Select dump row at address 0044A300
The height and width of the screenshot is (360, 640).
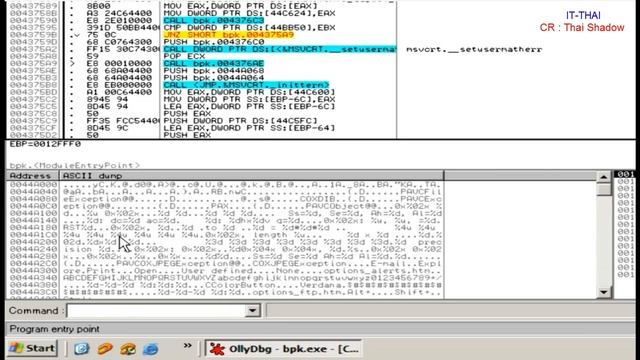tap(225, 271)
